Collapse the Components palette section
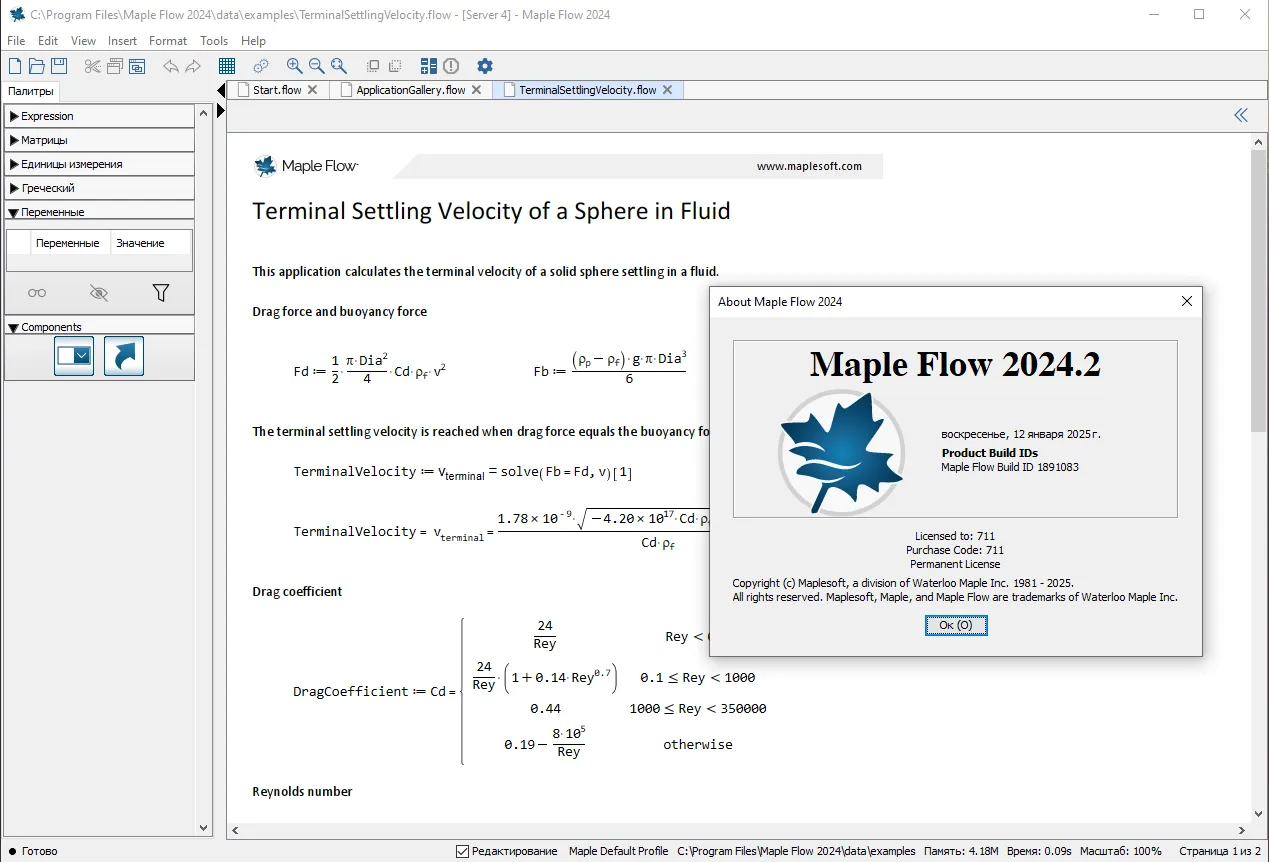Screen dimensions: 1269x862 point(100,327)
